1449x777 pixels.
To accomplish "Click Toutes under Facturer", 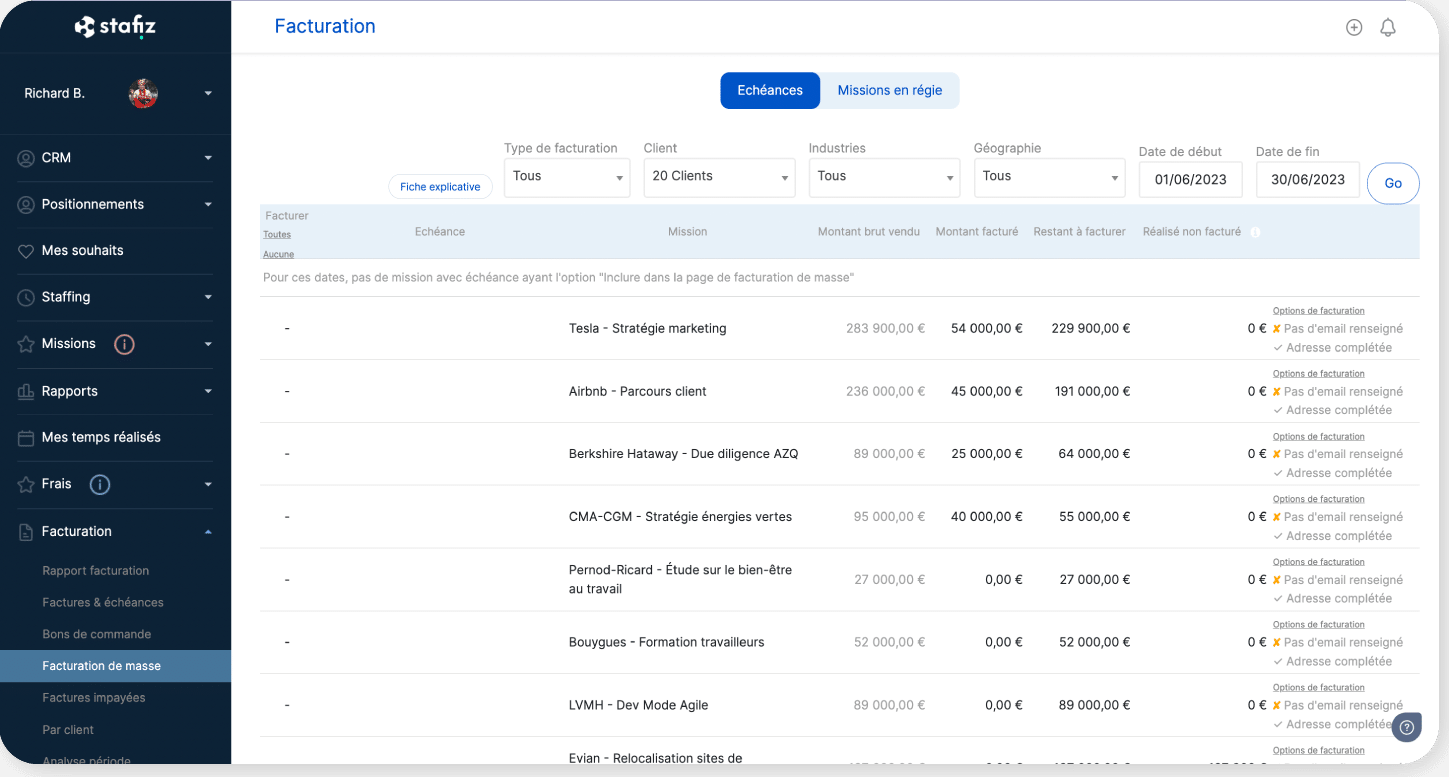I will tap(277, 235).
